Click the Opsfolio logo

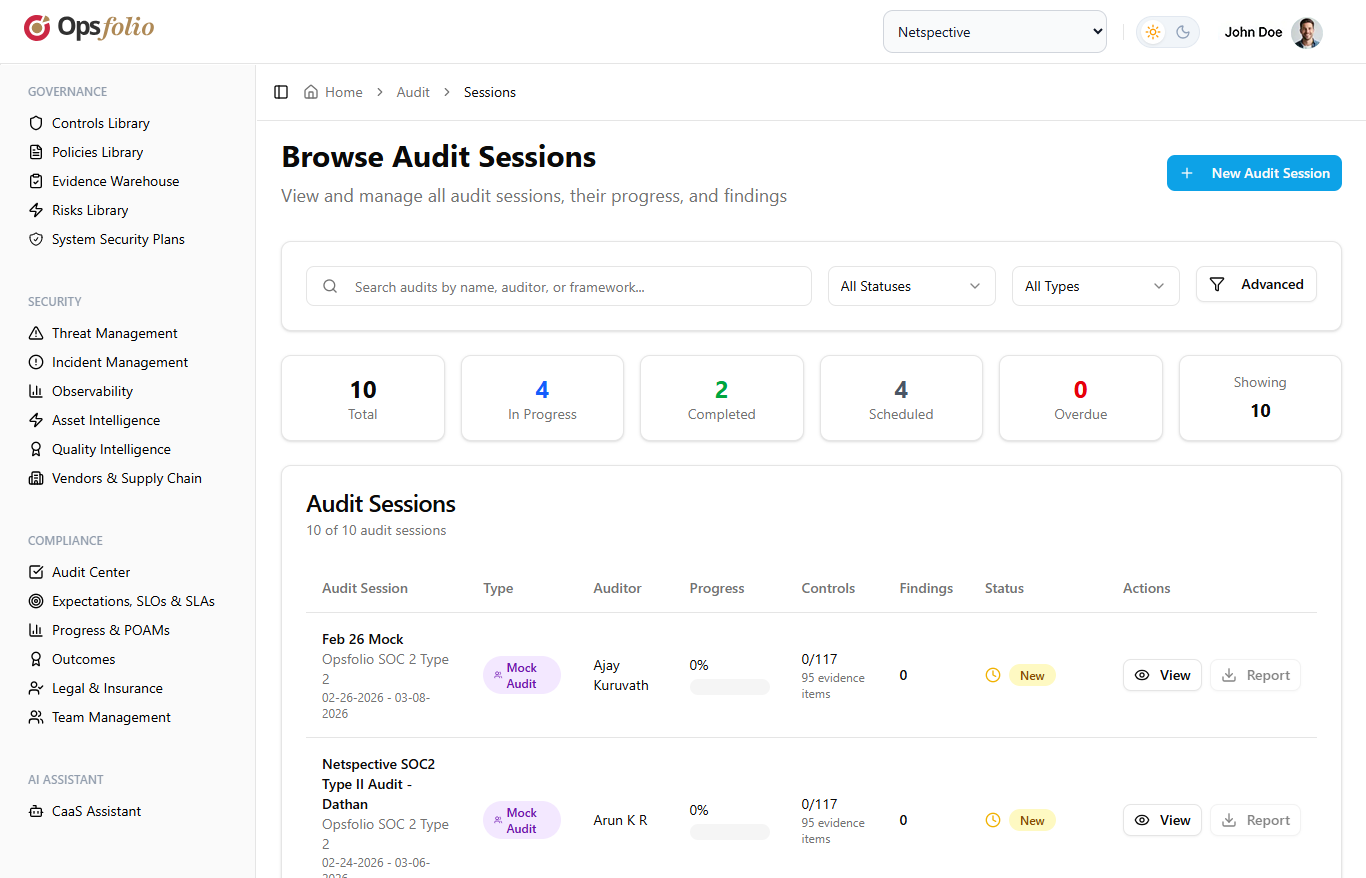tap(88, 28)
